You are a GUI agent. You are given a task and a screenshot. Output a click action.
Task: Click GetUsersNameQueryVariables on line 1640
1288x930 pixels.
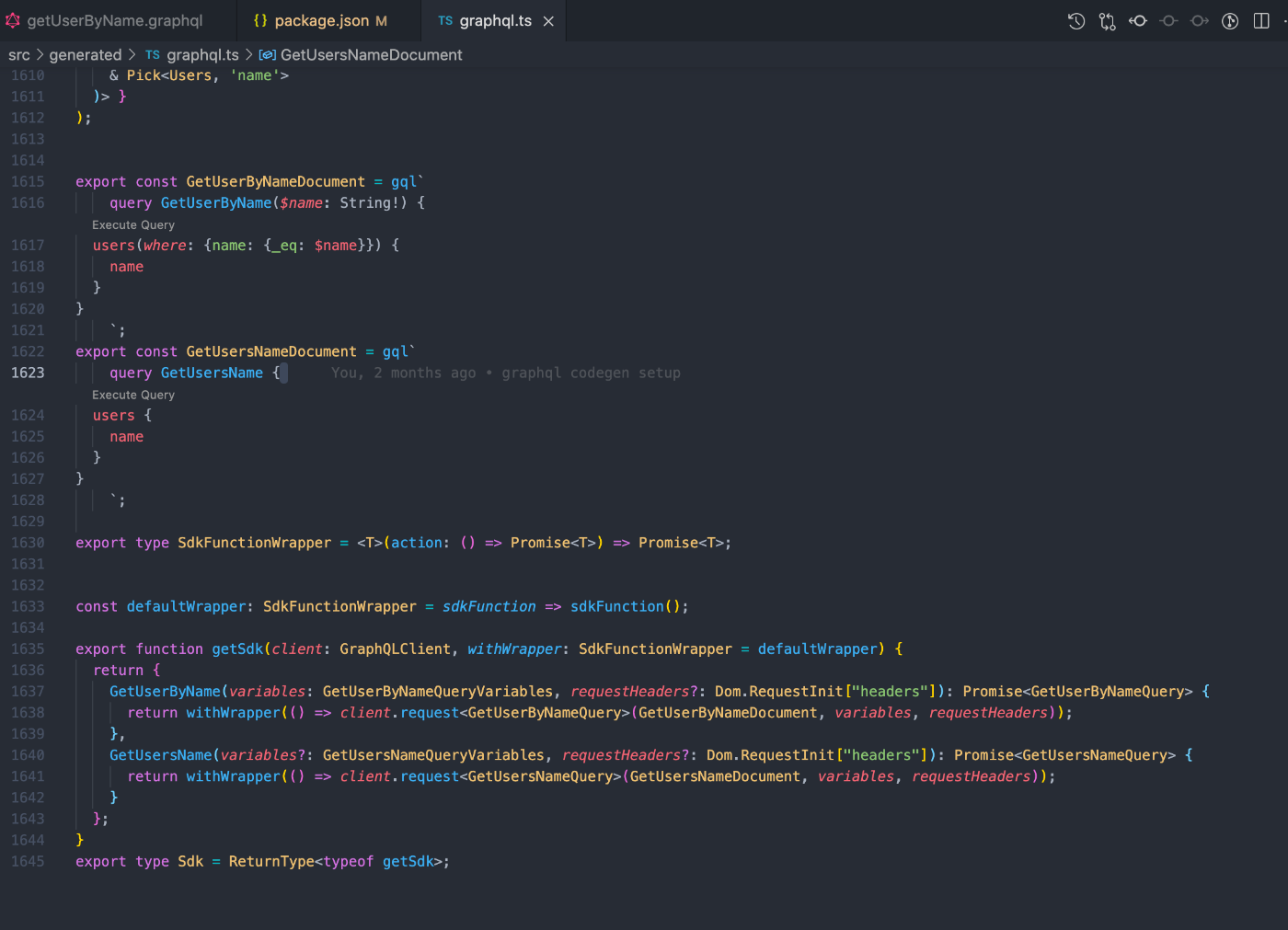coord(433,754)
